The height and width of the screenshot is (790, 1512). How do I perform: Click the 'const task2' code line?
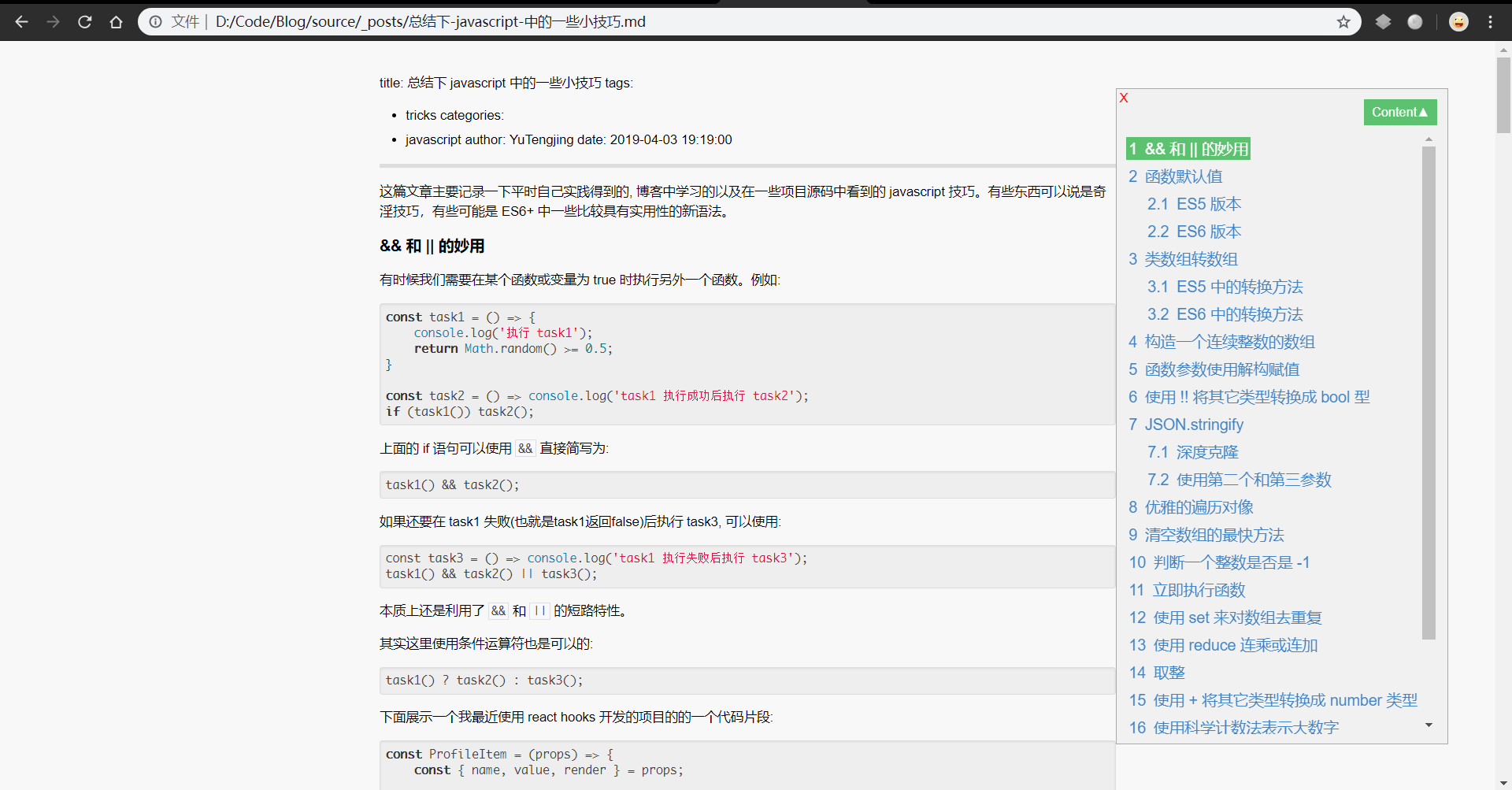[597, 396]
